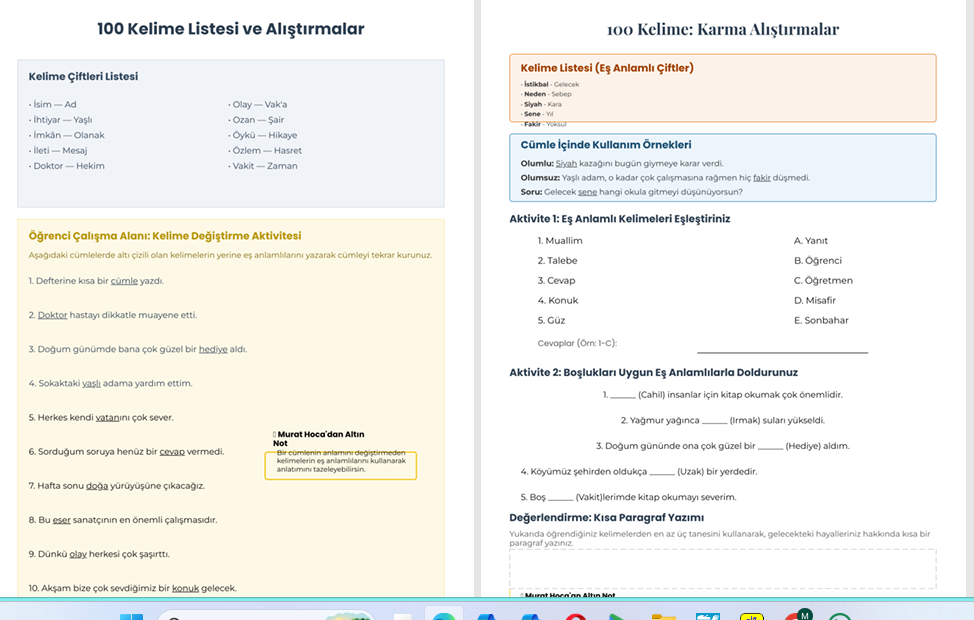Click the "100 Kelime Listesi ve Alıştırmalar" page title
974x620 pixels.
point(230,29)
